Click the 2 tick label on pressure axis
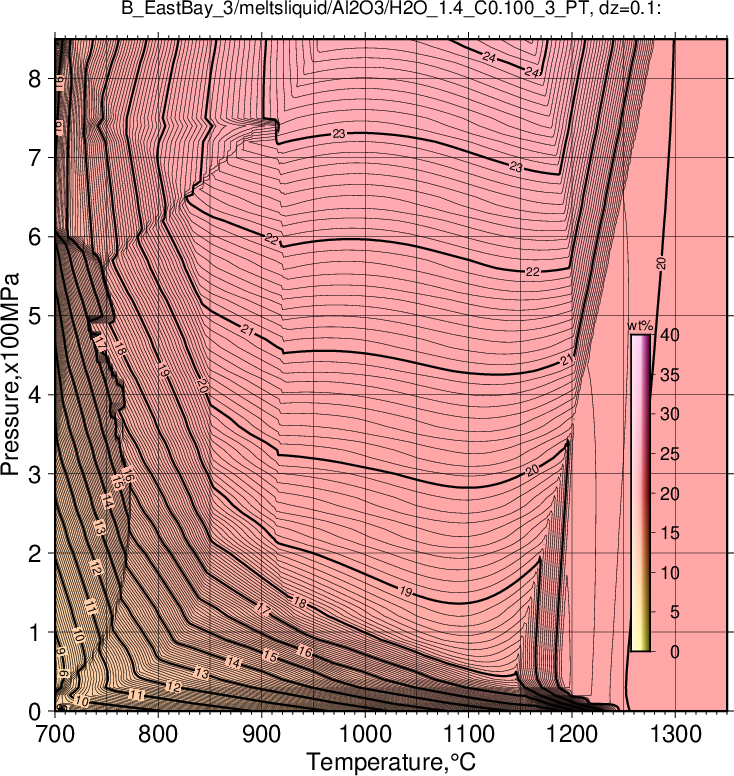Image resolution: width=734 pixels, height=776 pixels. [35, 554]
